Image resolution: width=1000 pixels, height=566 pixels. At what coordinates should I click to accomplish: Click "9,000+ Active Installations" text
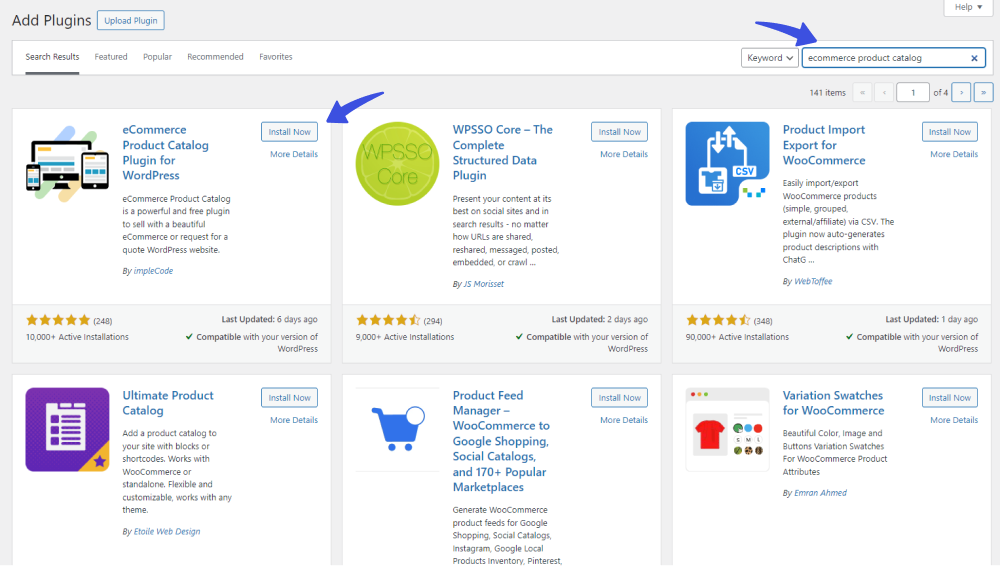coord(405,337)
